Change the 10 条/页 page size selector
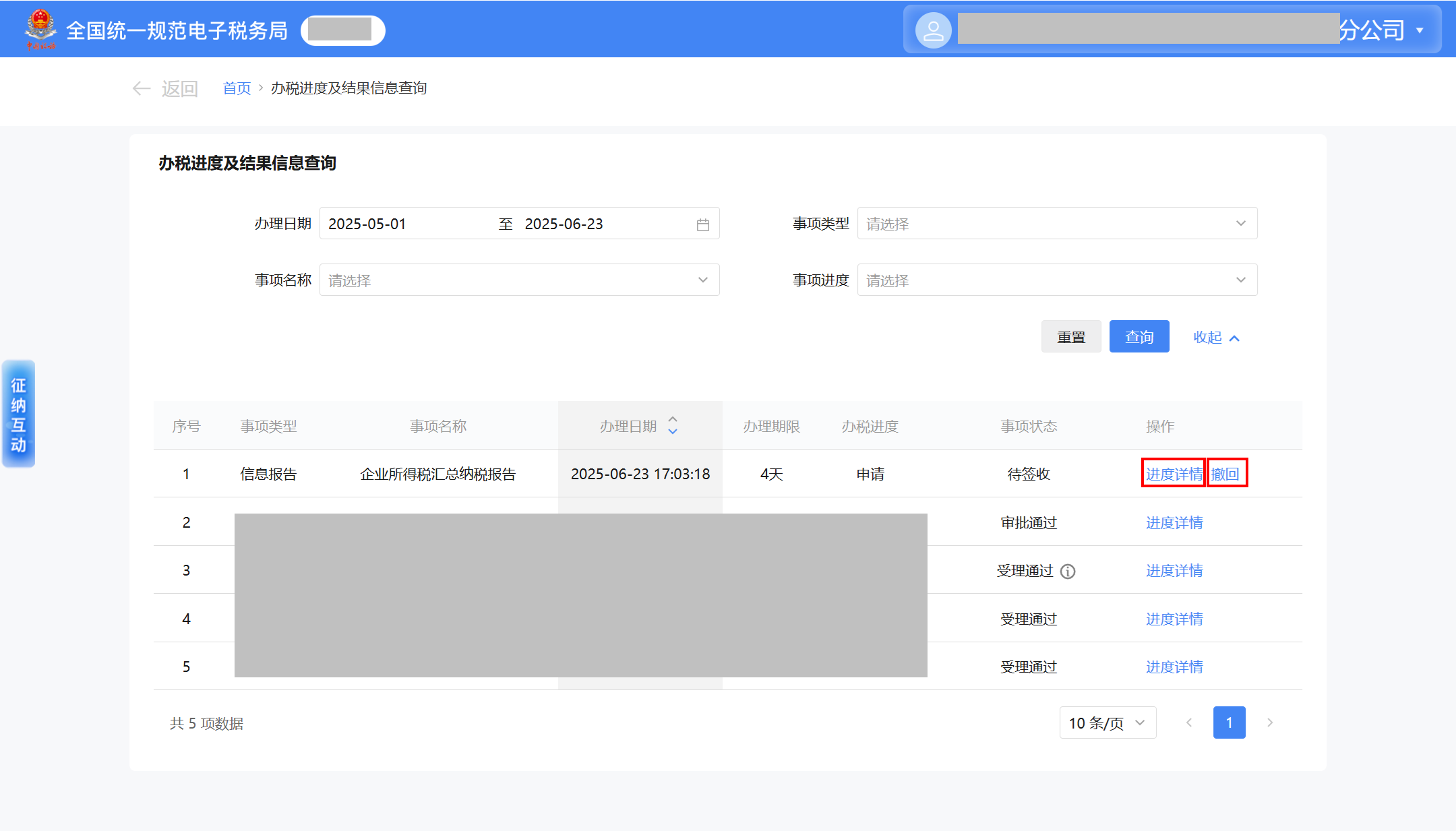Screen dimensions: 1456x831 click(x=1107, y=723)
